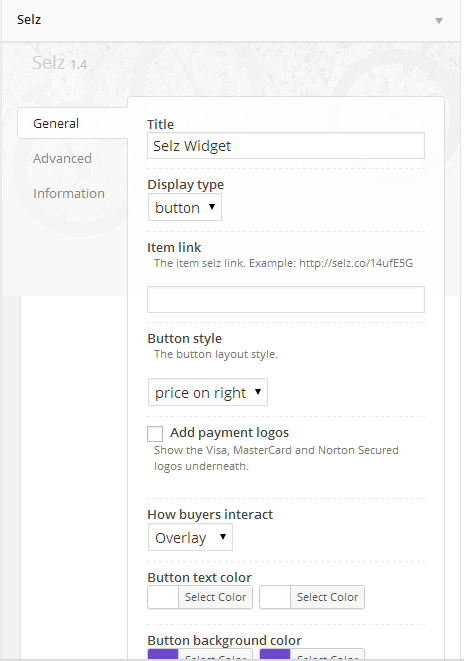
Task: Click first purple background color swatch
Action: 163,655
